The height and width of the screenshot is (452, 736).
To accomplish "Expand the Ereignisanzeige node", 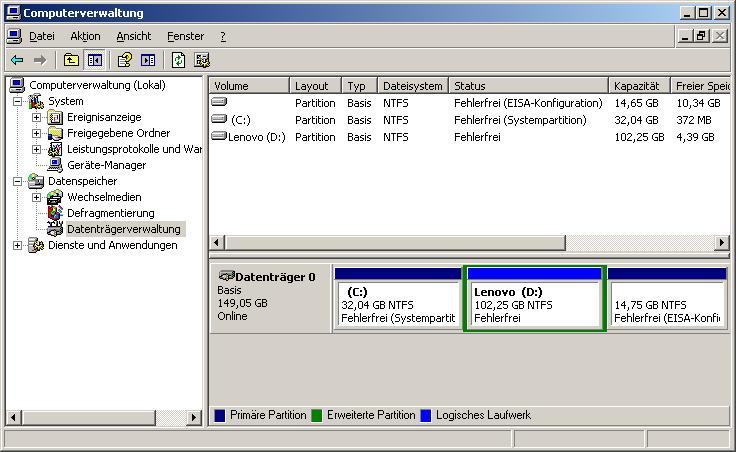I will point(36,117).
